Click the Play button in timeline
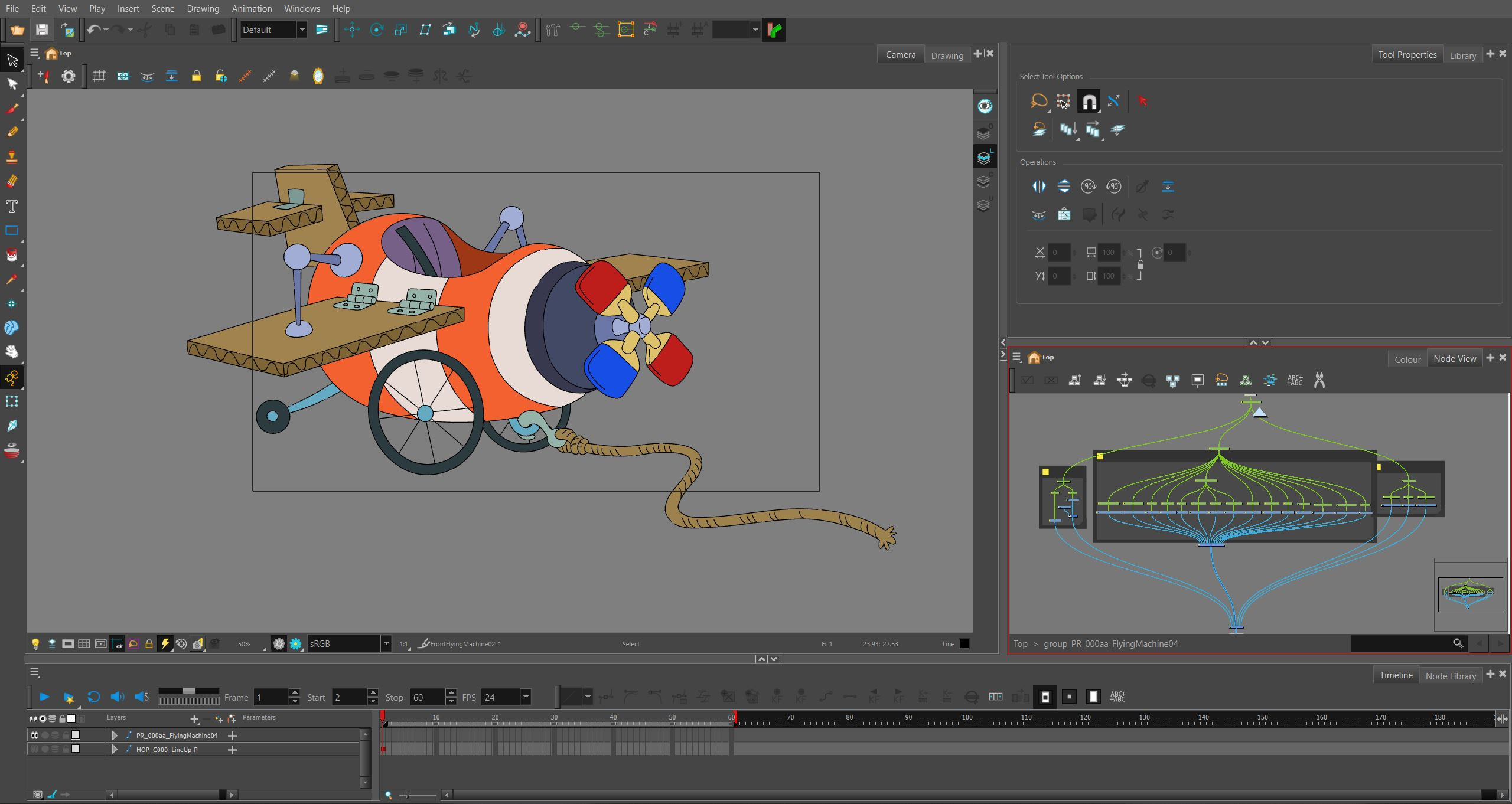 pyautogui.click(x=44, y=697)
